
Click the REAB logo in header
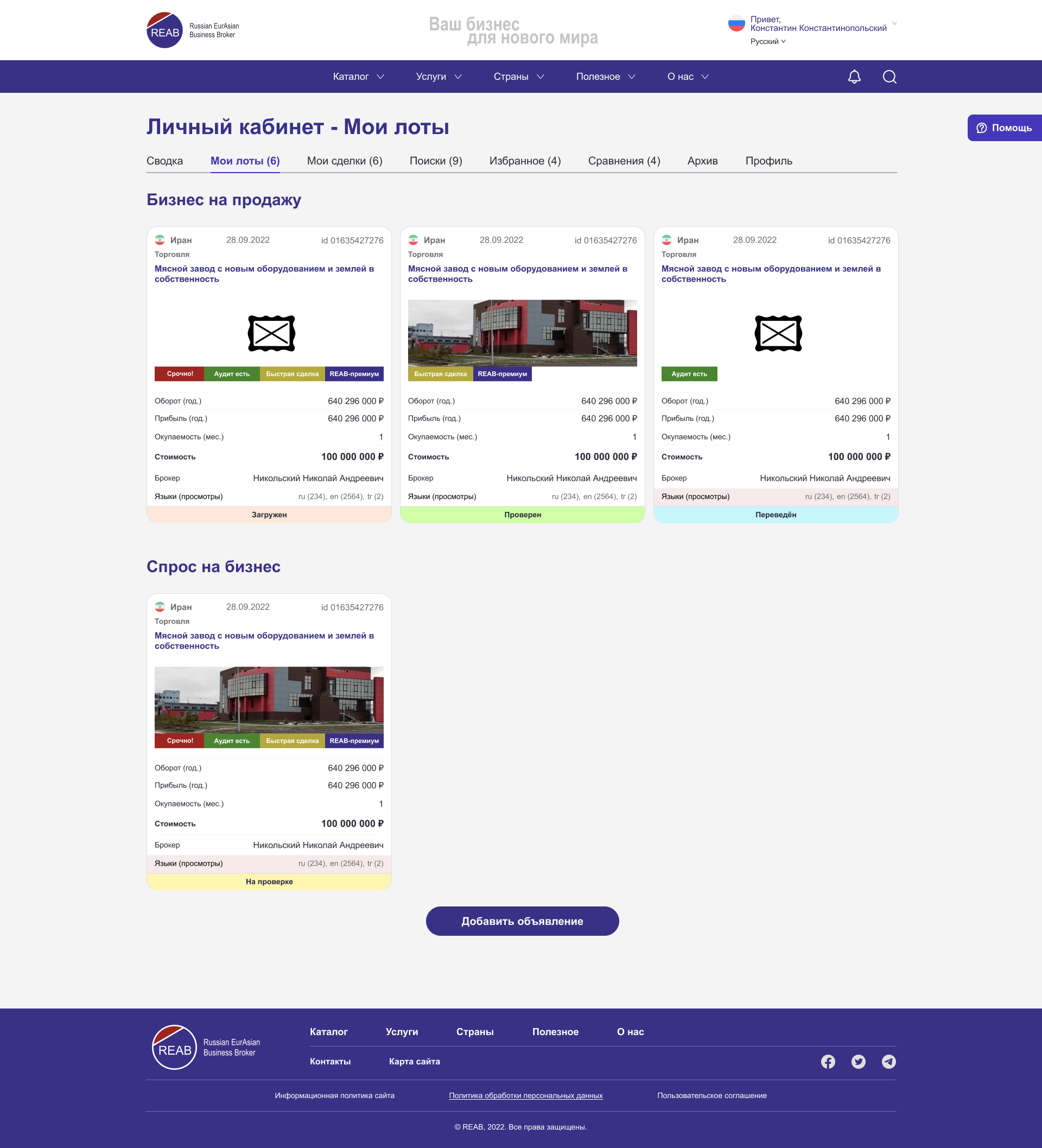point(164,30)
